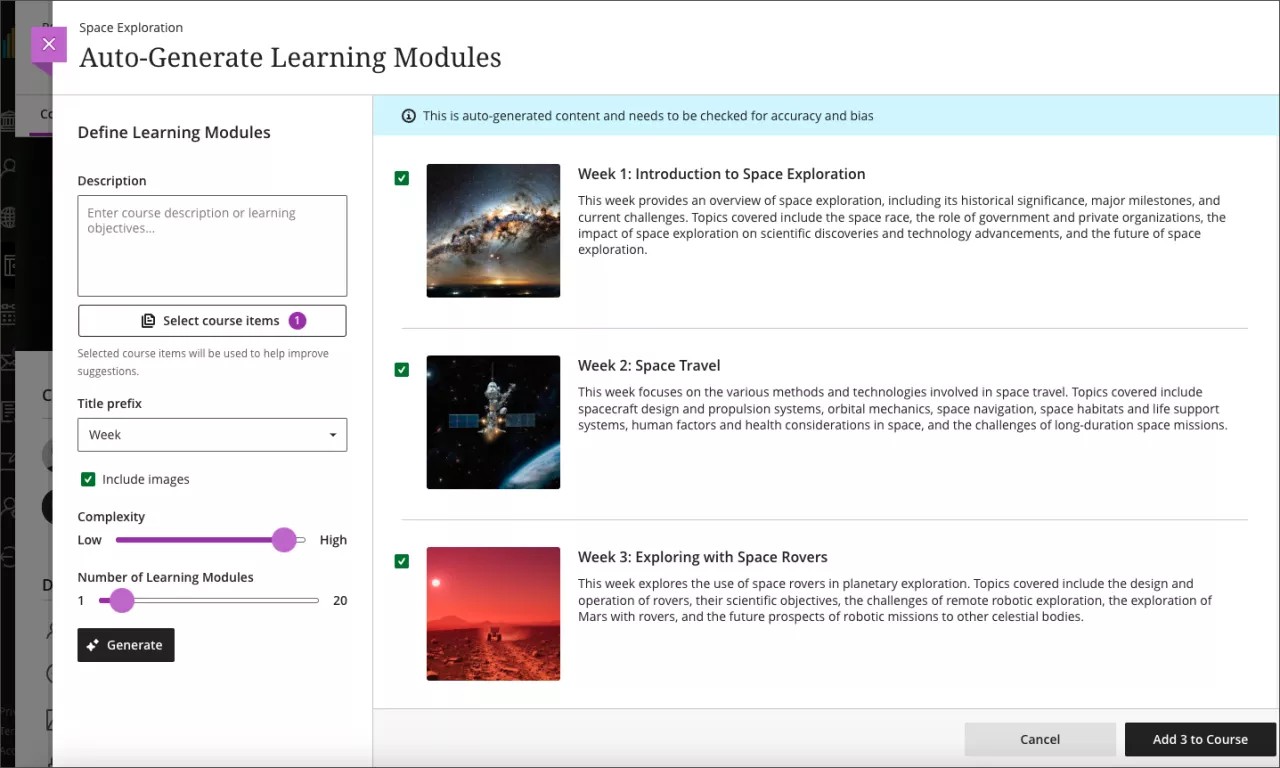1280x768 pixels.
Task: Click the Add 3 to Course button
Action: 1200,739
